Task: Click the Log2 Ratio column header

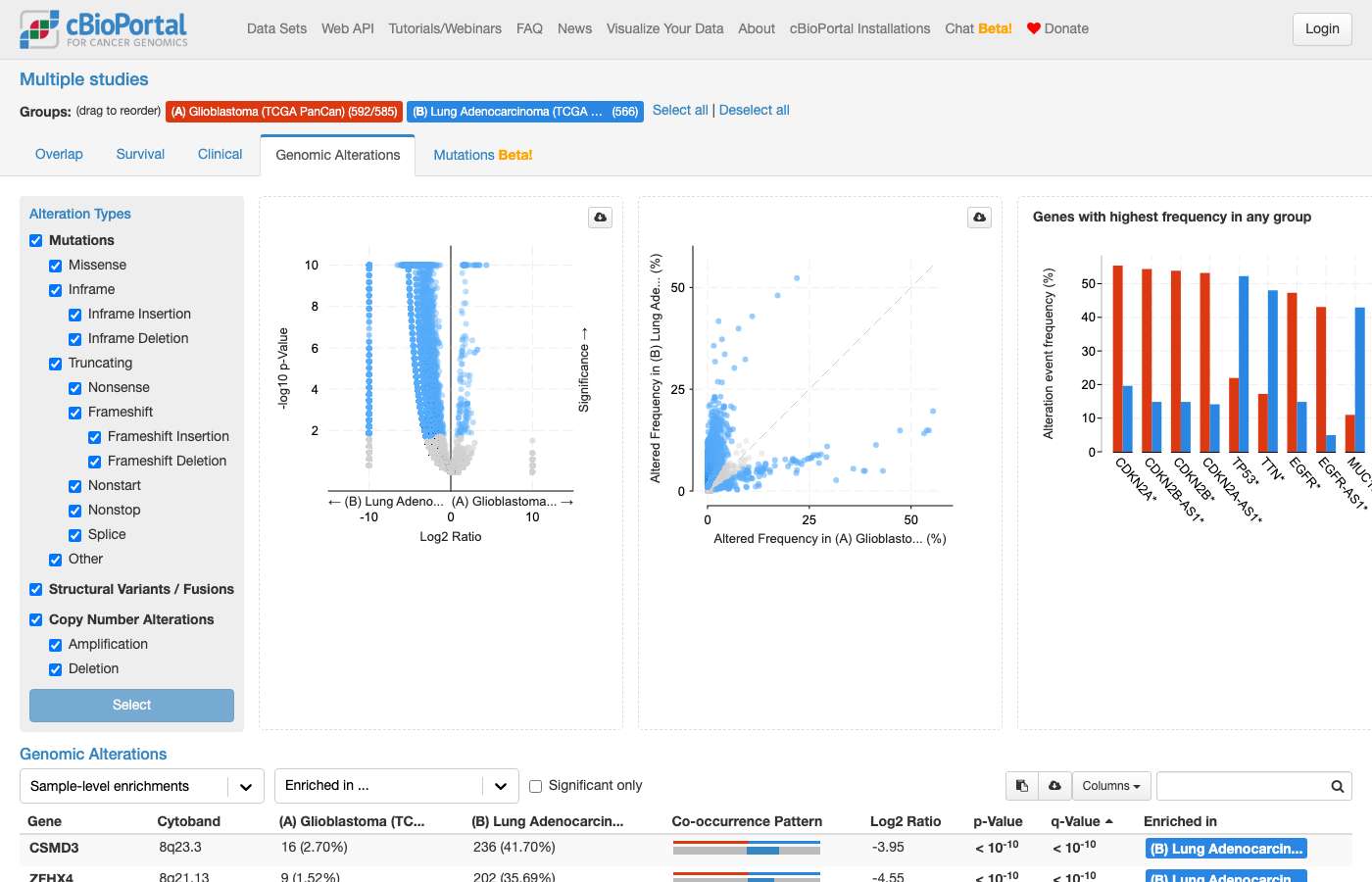Action: 906,821
